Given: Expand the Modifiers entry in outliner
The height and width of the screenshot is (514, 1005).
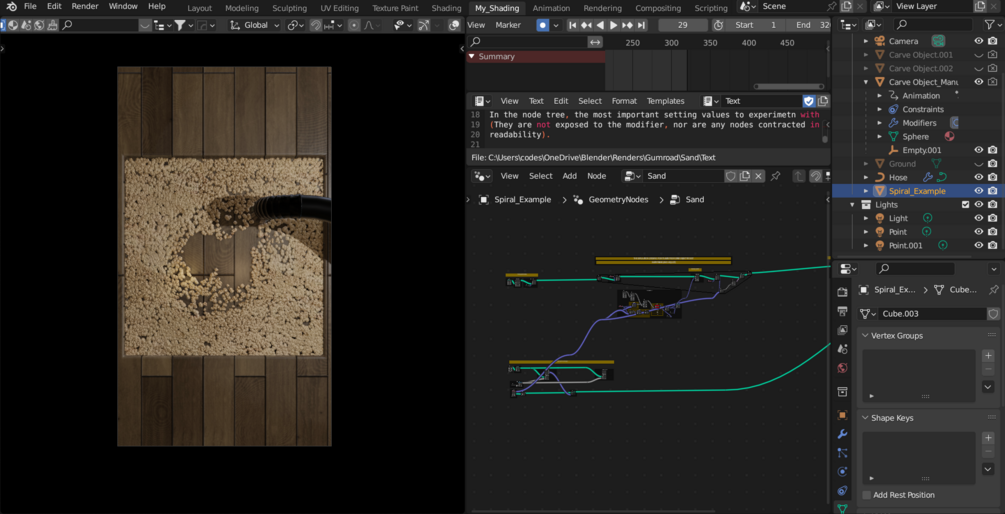Looking at the screenshot, I should click(x=880, y=123).
